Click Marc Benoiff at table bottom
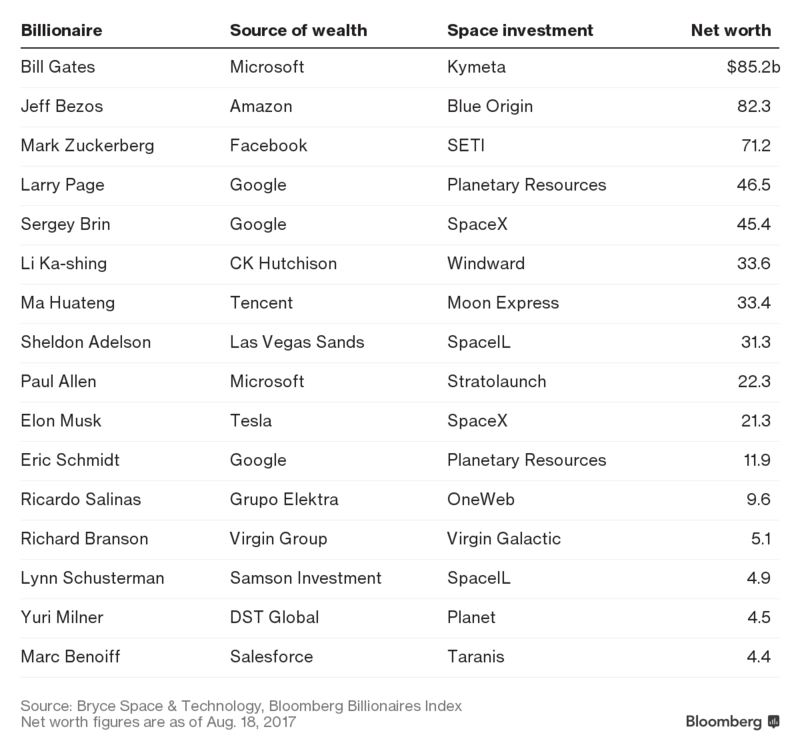The image size is (800, 751). 70,657
